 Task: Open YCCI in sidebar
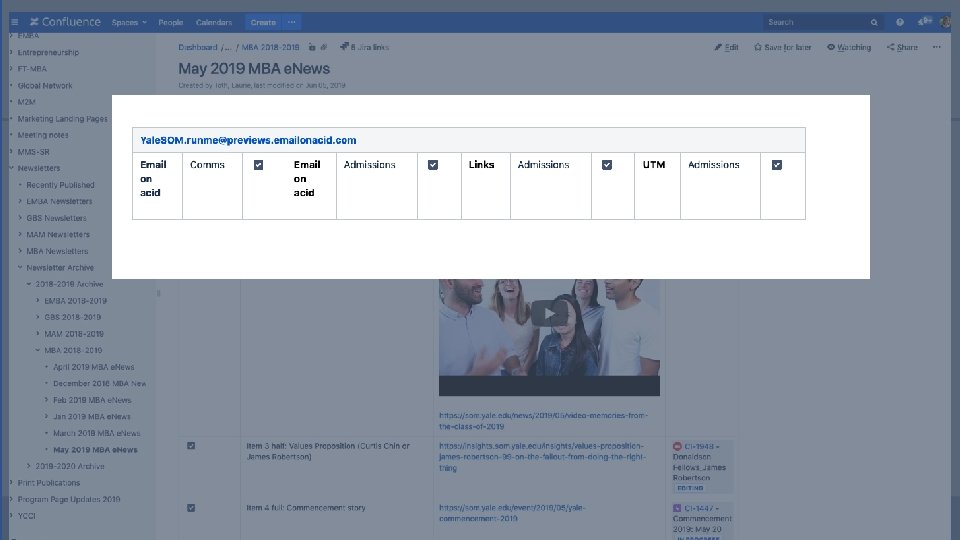(26, 516)
